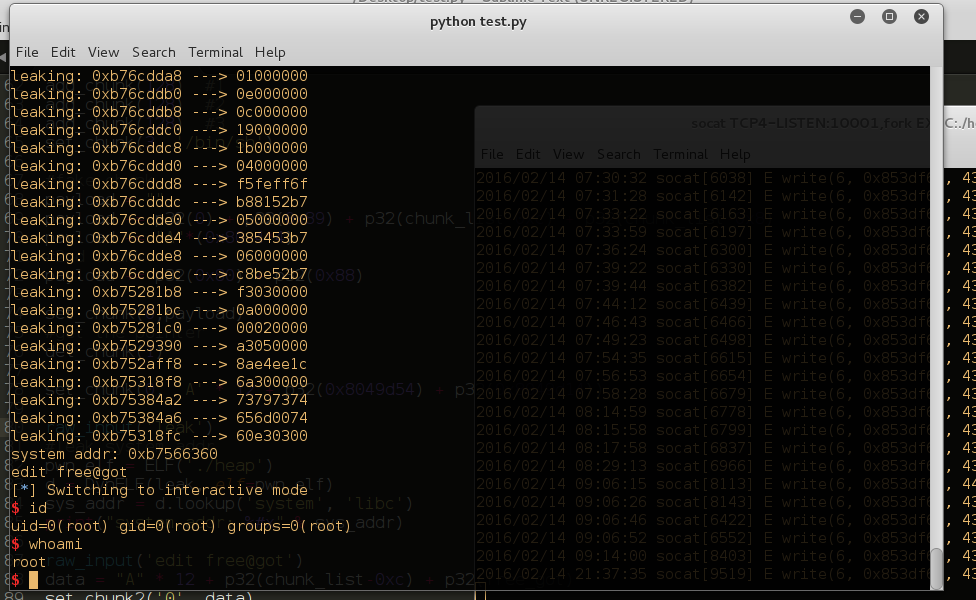Click the 'uid=0(root) gid=0(root)' output line
The width and height of the screenshot is (976, 600).
point(181,527)
